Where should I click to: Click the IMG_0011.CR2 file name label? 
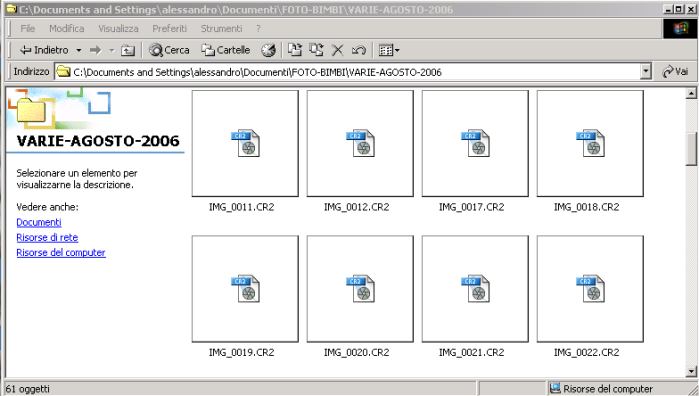(242, 207)
